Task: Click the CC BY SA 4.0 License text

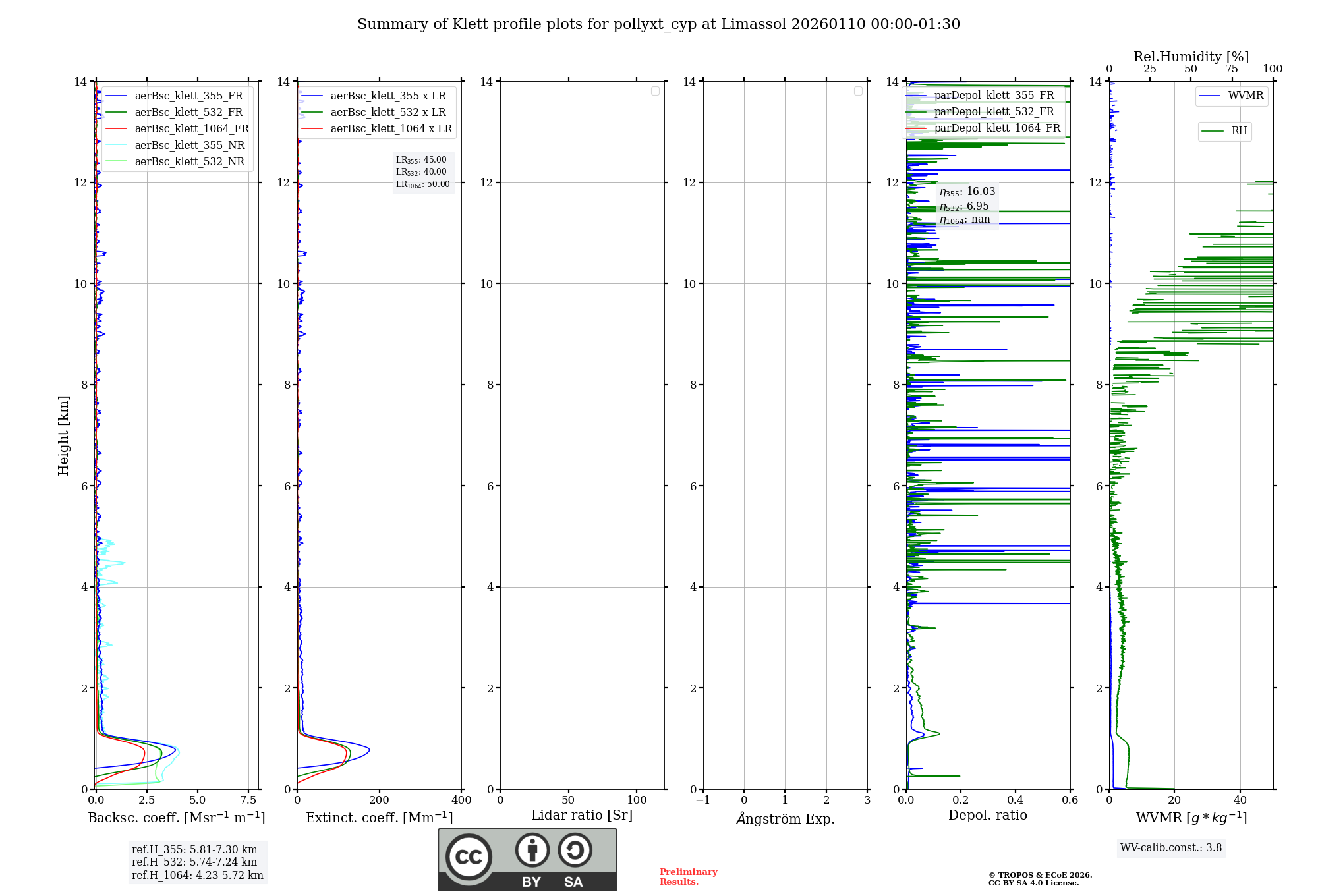Action: click(1033, 883)
